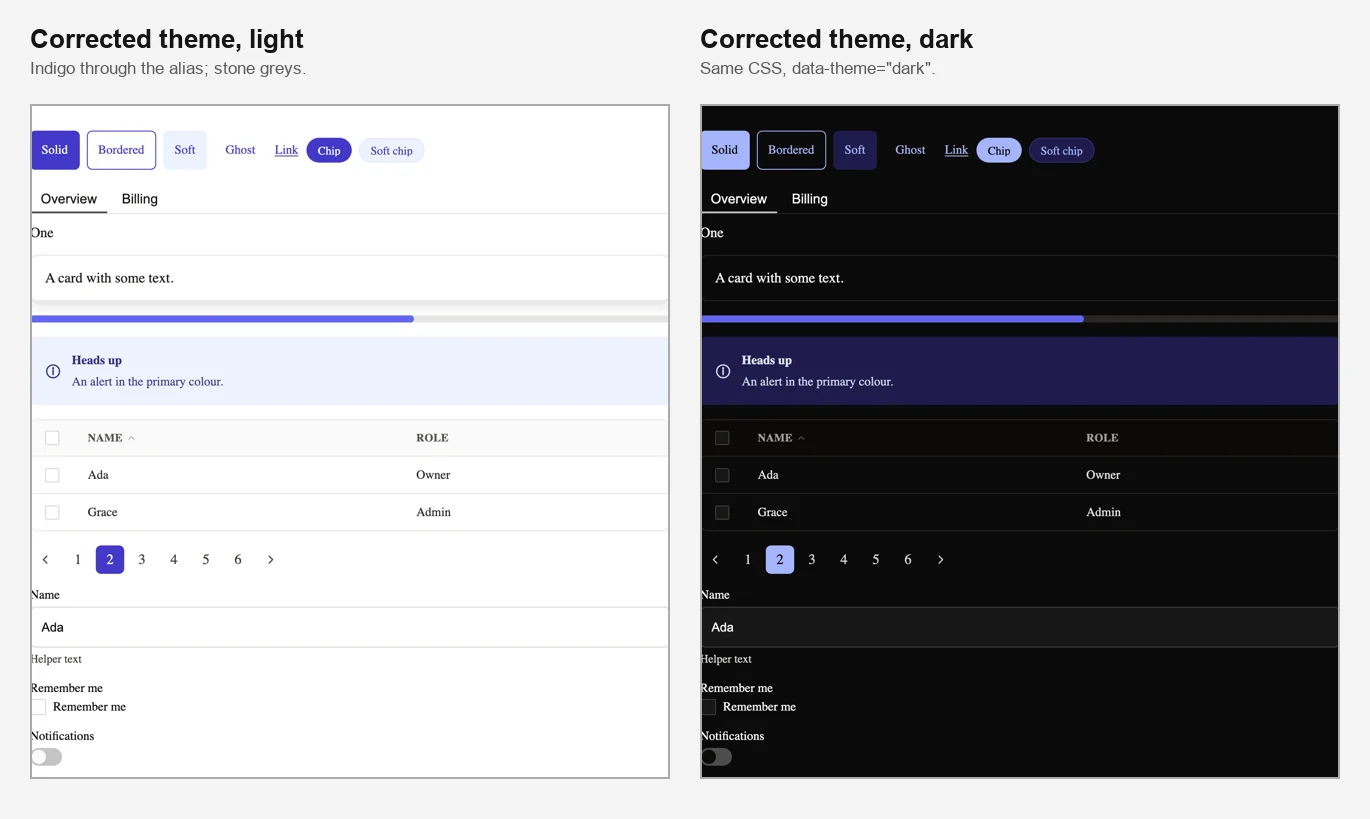Click the progress bar in the dark theme
The height and width of the screenshot is (819, 1370).
(x=1019, y=319)
